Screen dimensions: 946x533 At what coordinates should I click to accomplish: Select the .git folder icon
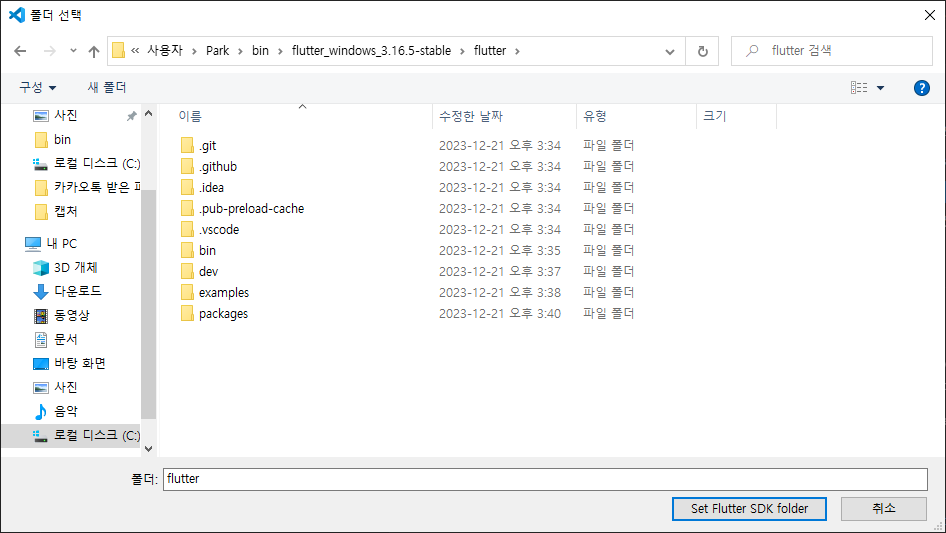pos(187,145)
